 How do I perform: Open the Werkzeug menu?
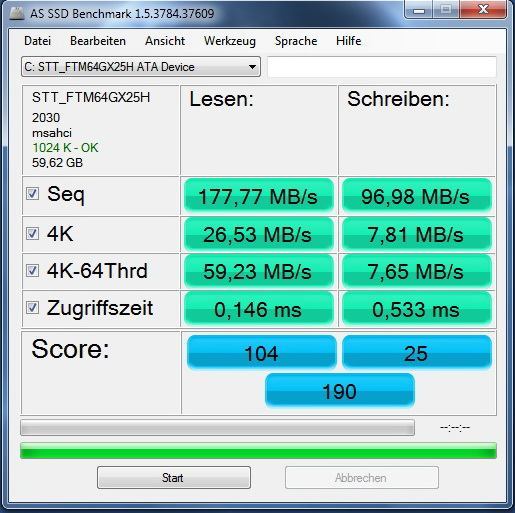point(230,41)
